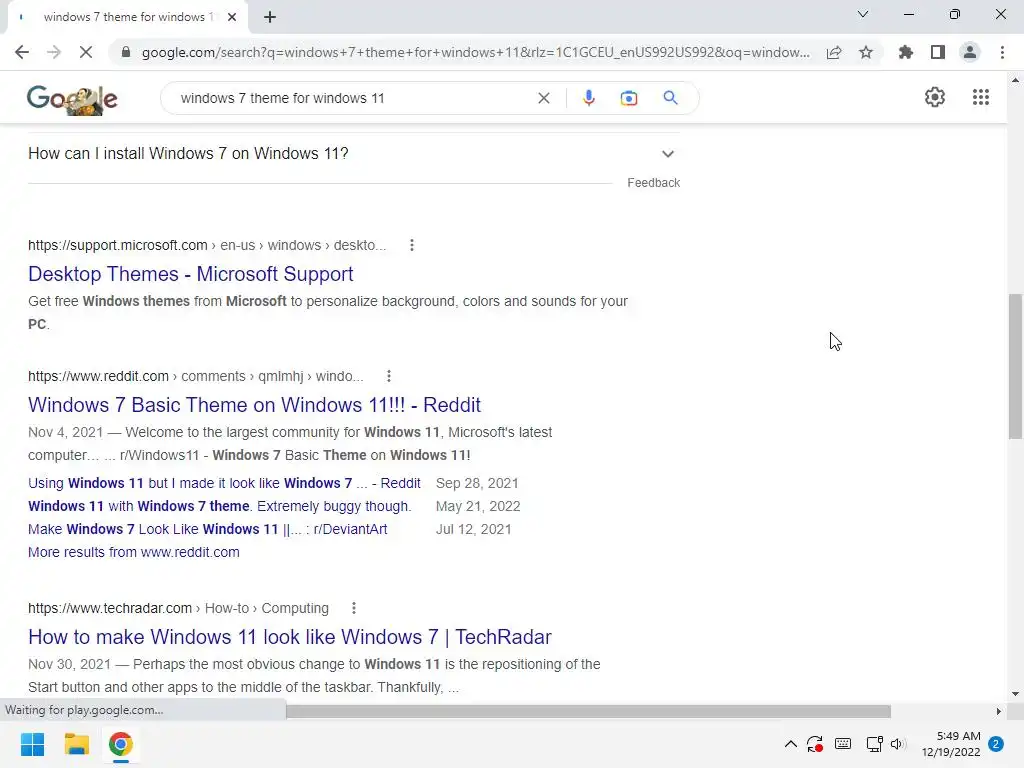Open File Explorer from taskbar
Screen dimensions: 1024x768
coord(76,744)
